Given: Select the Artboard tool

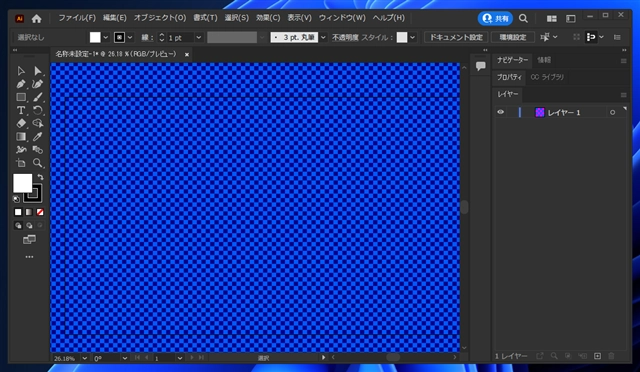Looking at the screenshot, I should [x=21, y=163].
